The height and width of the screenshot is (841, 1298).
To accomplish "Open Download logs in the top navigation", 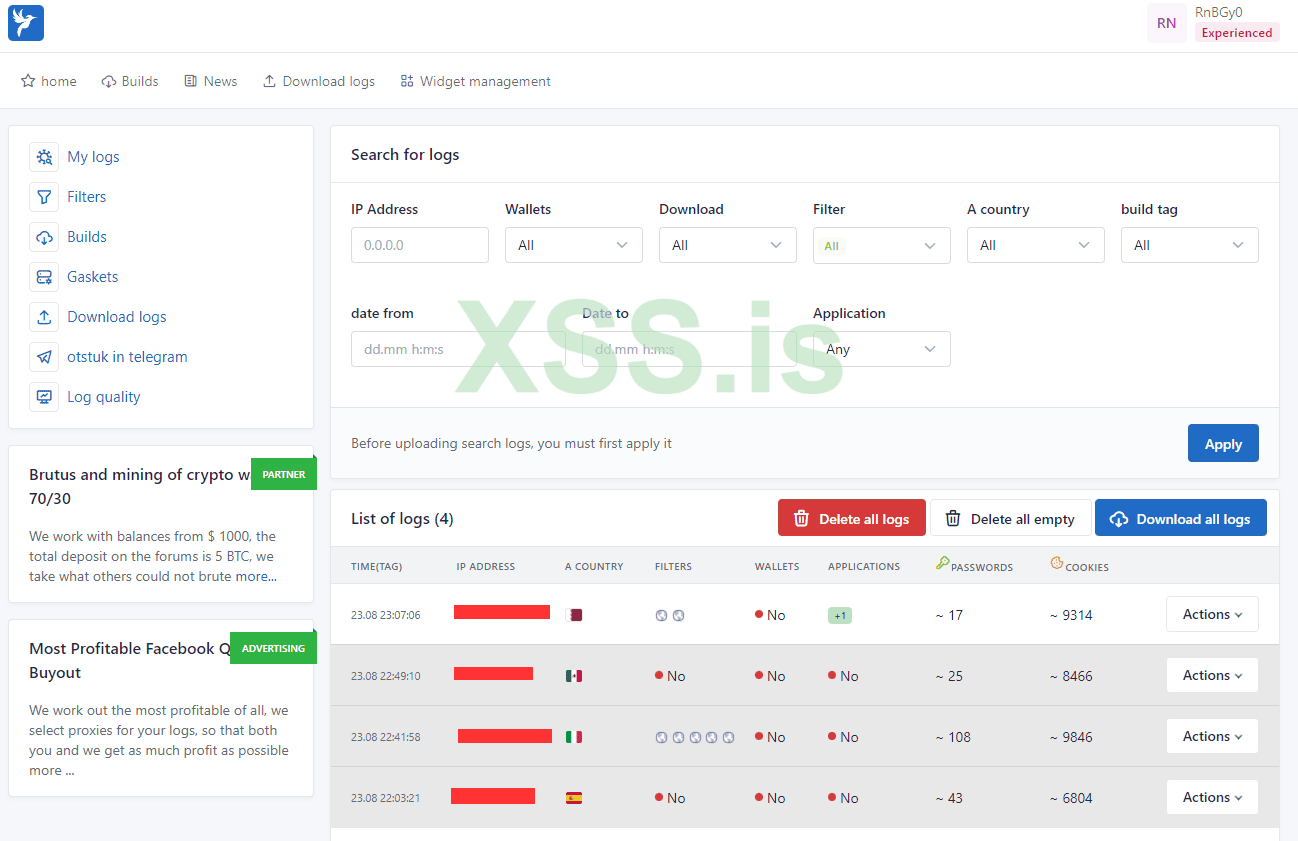I will (x=319, y=81).
